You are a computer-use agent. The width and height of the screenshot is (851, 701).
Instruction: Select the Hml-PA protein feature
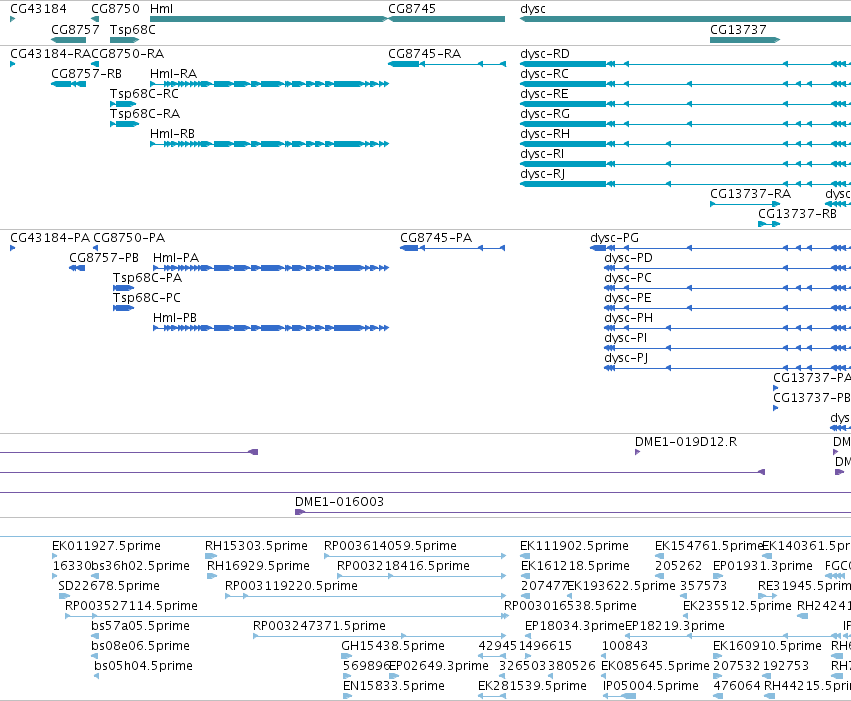(x=271, y=268)
